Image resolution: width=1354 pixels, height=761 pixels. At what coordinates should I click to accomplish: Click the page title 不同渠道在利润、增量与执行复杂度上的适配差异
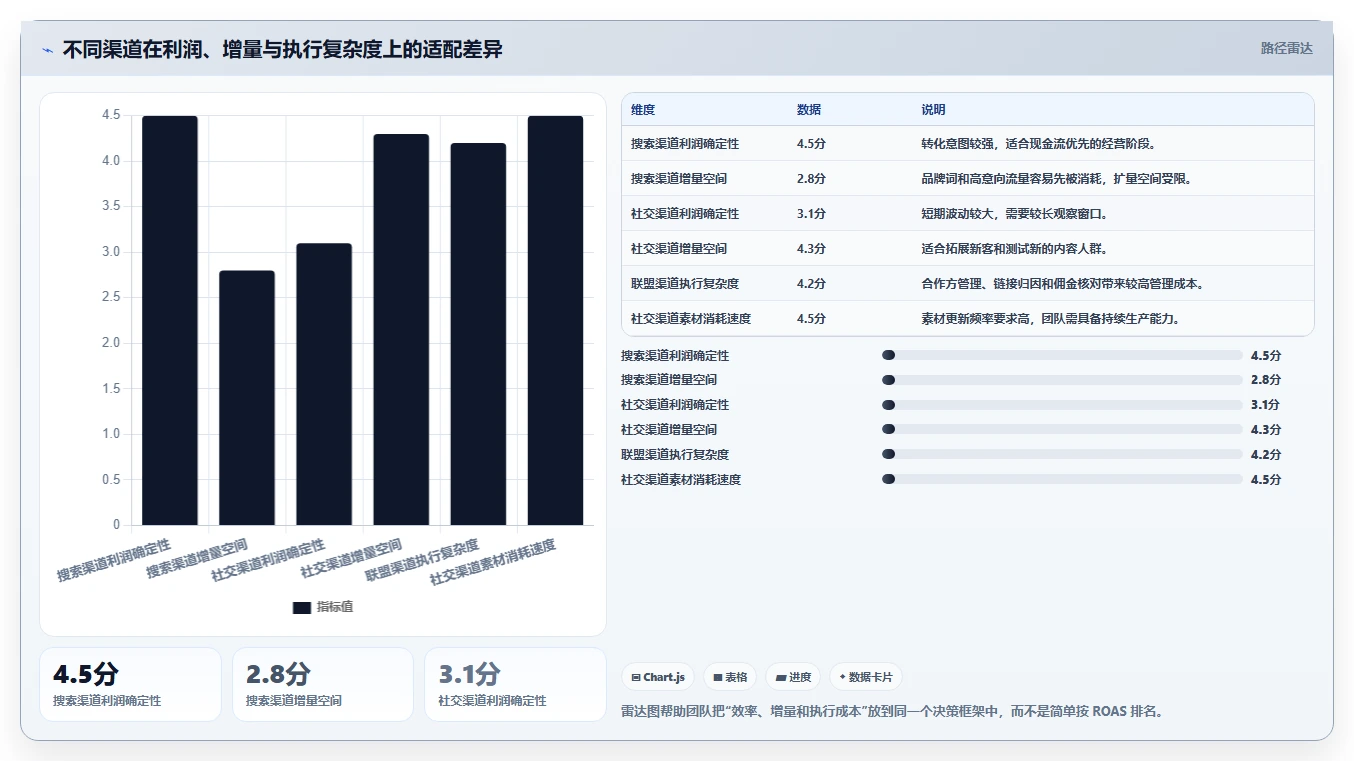click(x=282, y=49)
